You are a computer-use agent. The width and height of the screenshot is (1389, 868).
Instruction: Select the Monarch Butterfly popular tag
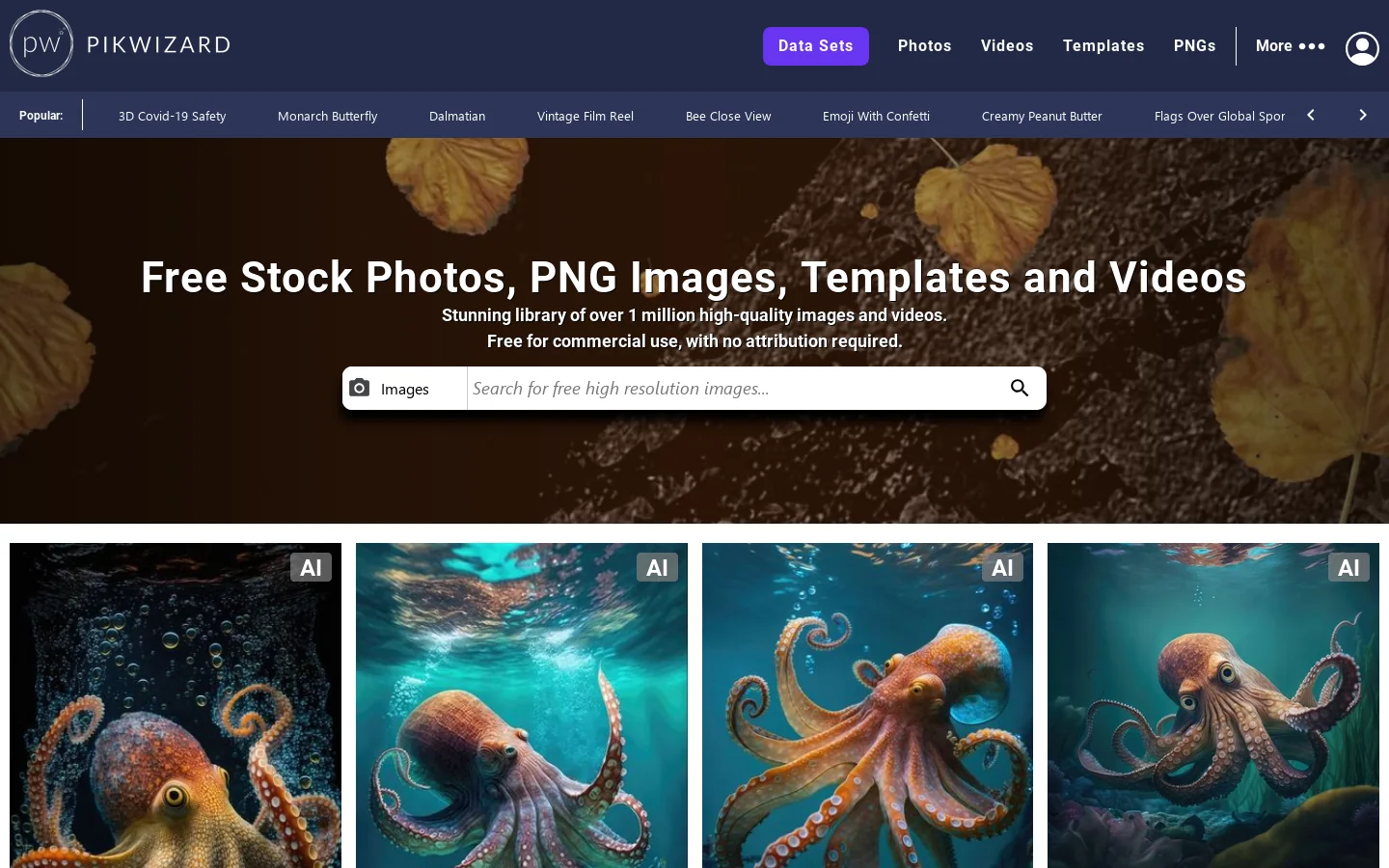click(x=328, y=116)
